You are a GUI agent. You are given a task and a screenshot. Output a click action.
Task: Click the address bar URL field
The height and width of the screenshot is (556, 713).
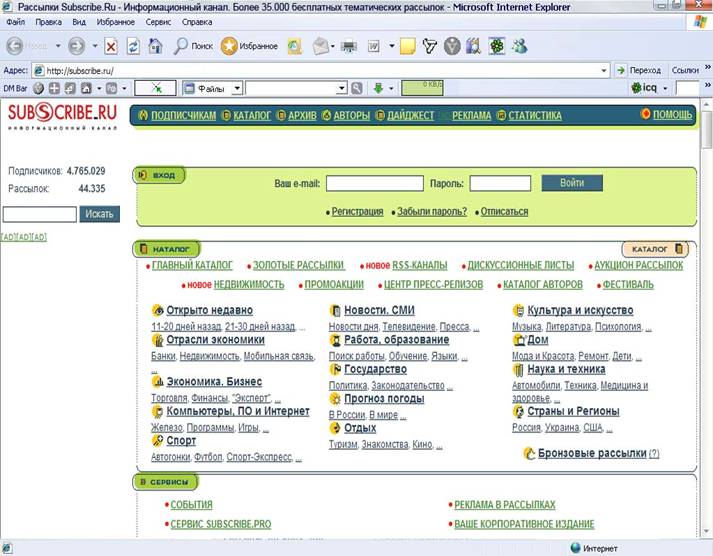321,70
